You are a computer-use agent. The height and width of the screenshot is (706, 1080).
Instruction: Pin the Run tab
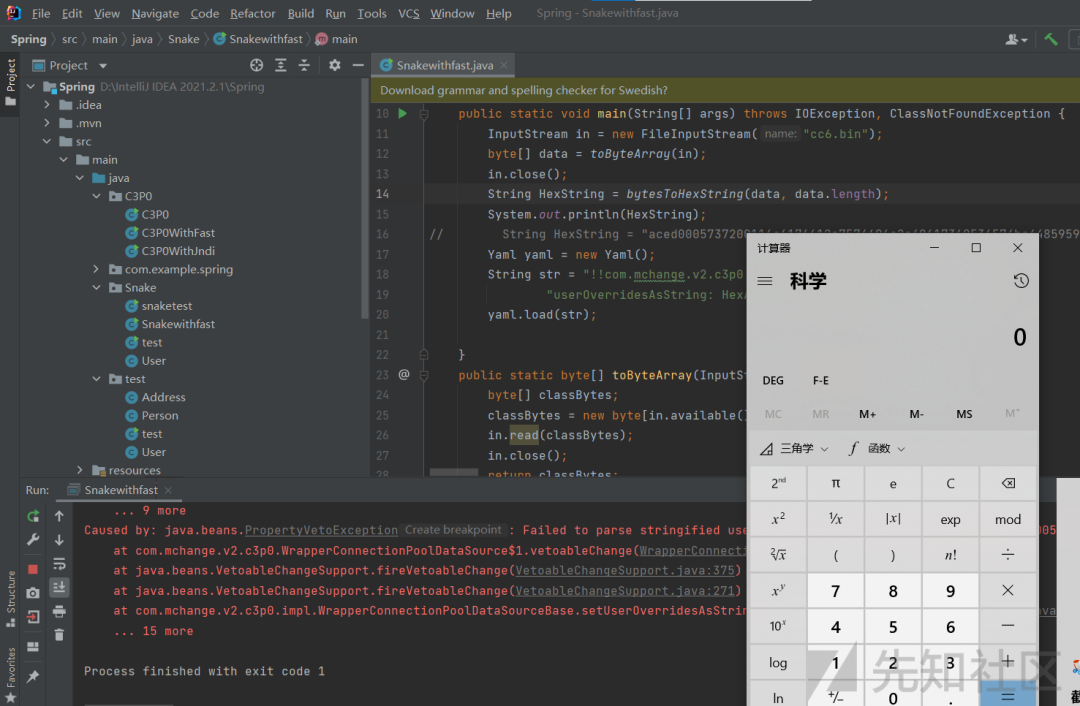[32, 677]
